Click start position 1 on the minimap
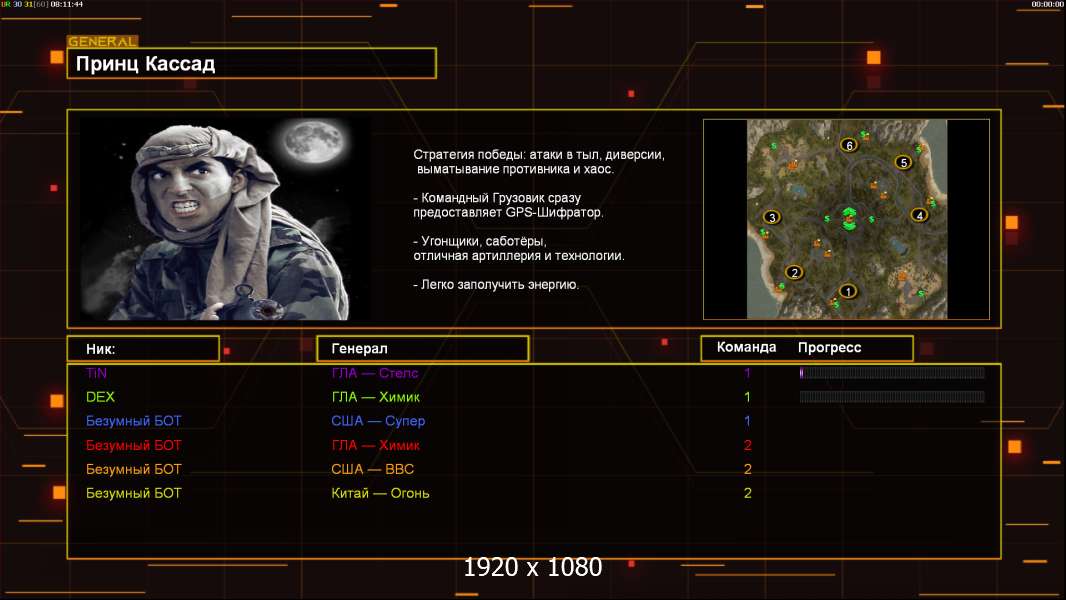Image resolution: width=1066 pixels, height=600 pixels. point(848,292)
